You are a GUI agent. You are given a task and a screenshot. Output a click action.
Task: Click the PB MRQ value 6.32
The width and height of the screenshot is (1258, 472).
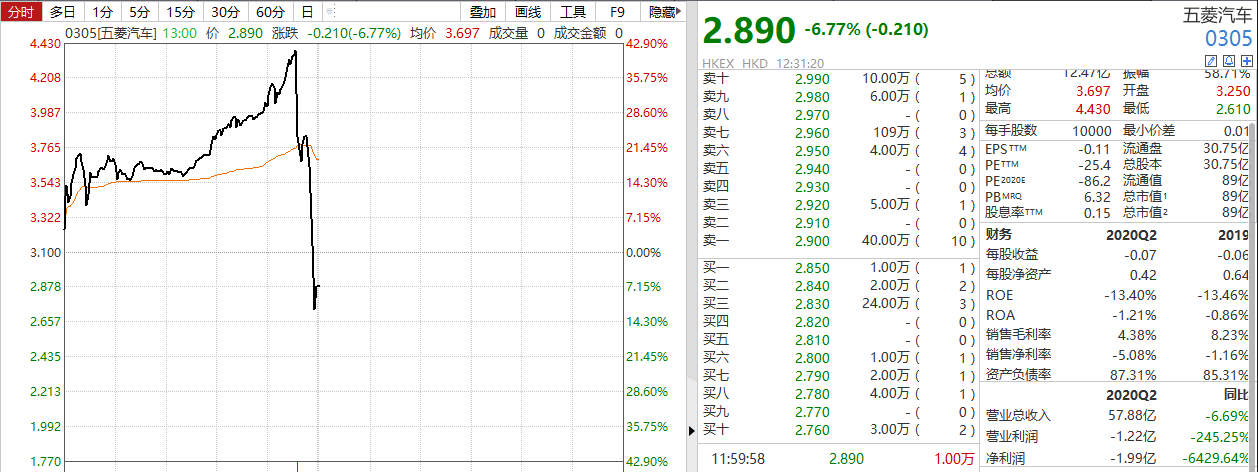tap(1098, 196)
